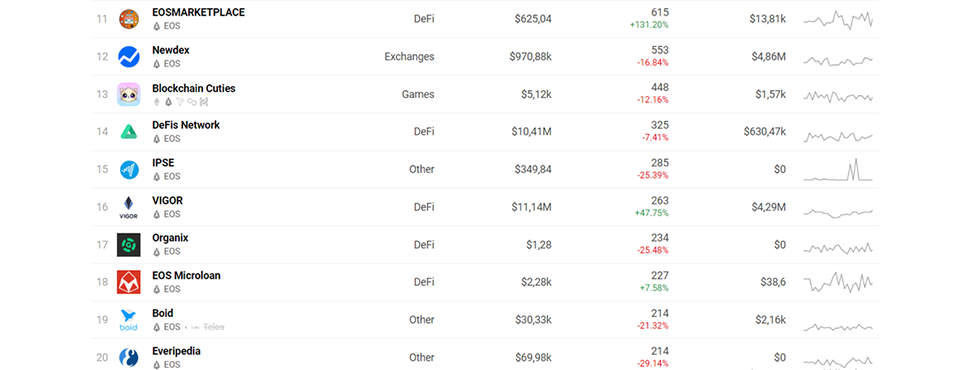Click the Organix green square logo

[129, 245]
